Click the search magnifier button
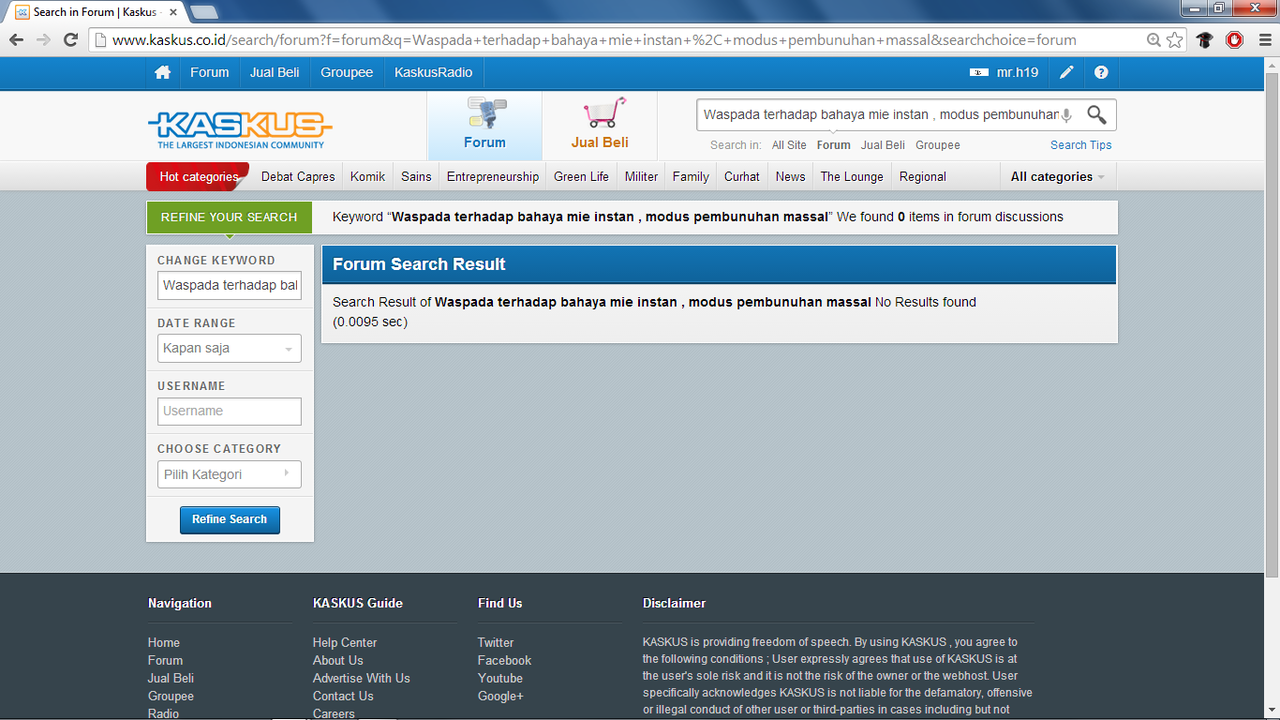Image resolution: width=1280 pixels, height=720 pixels. [1097, 115]
